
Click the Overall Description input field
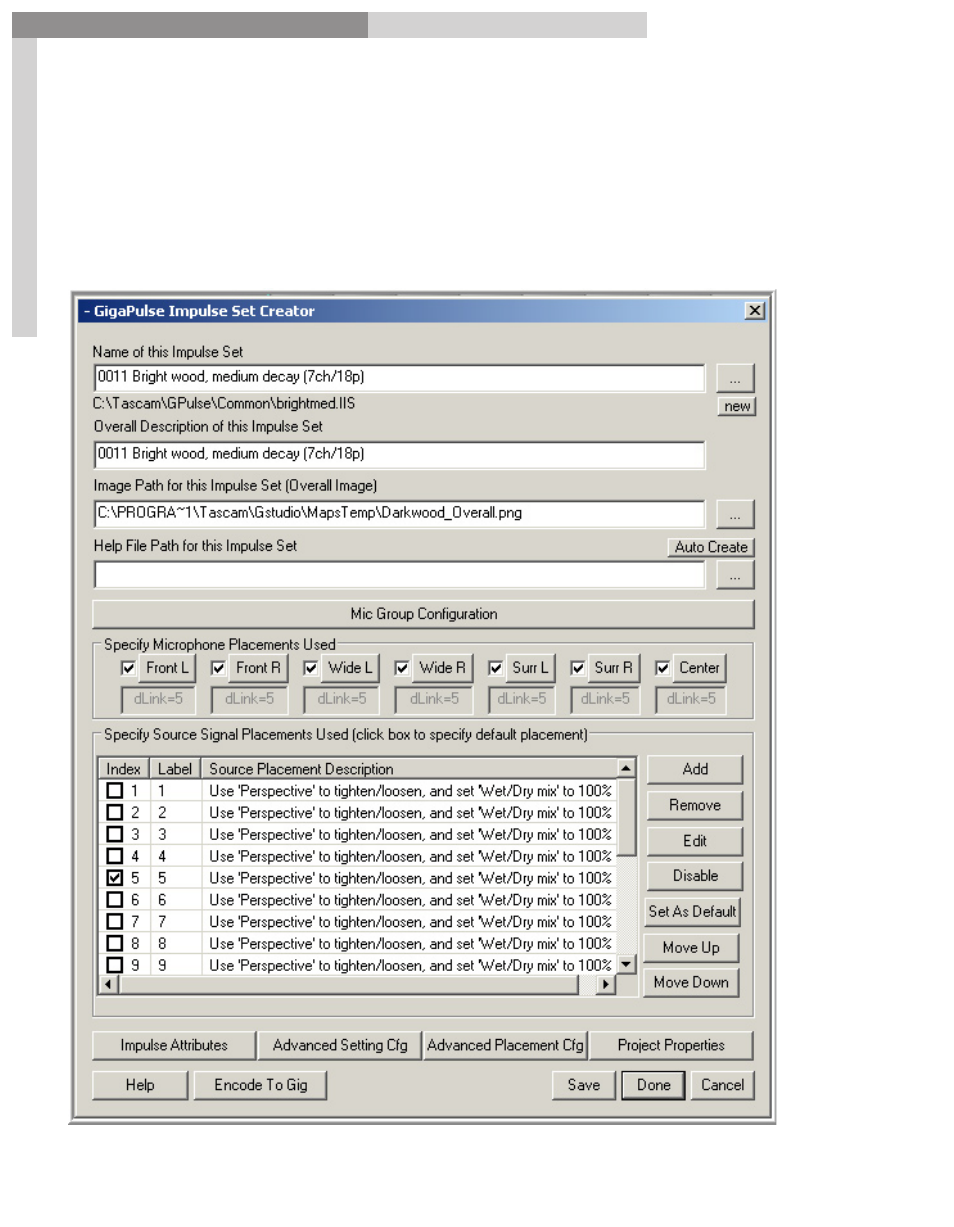399,455
